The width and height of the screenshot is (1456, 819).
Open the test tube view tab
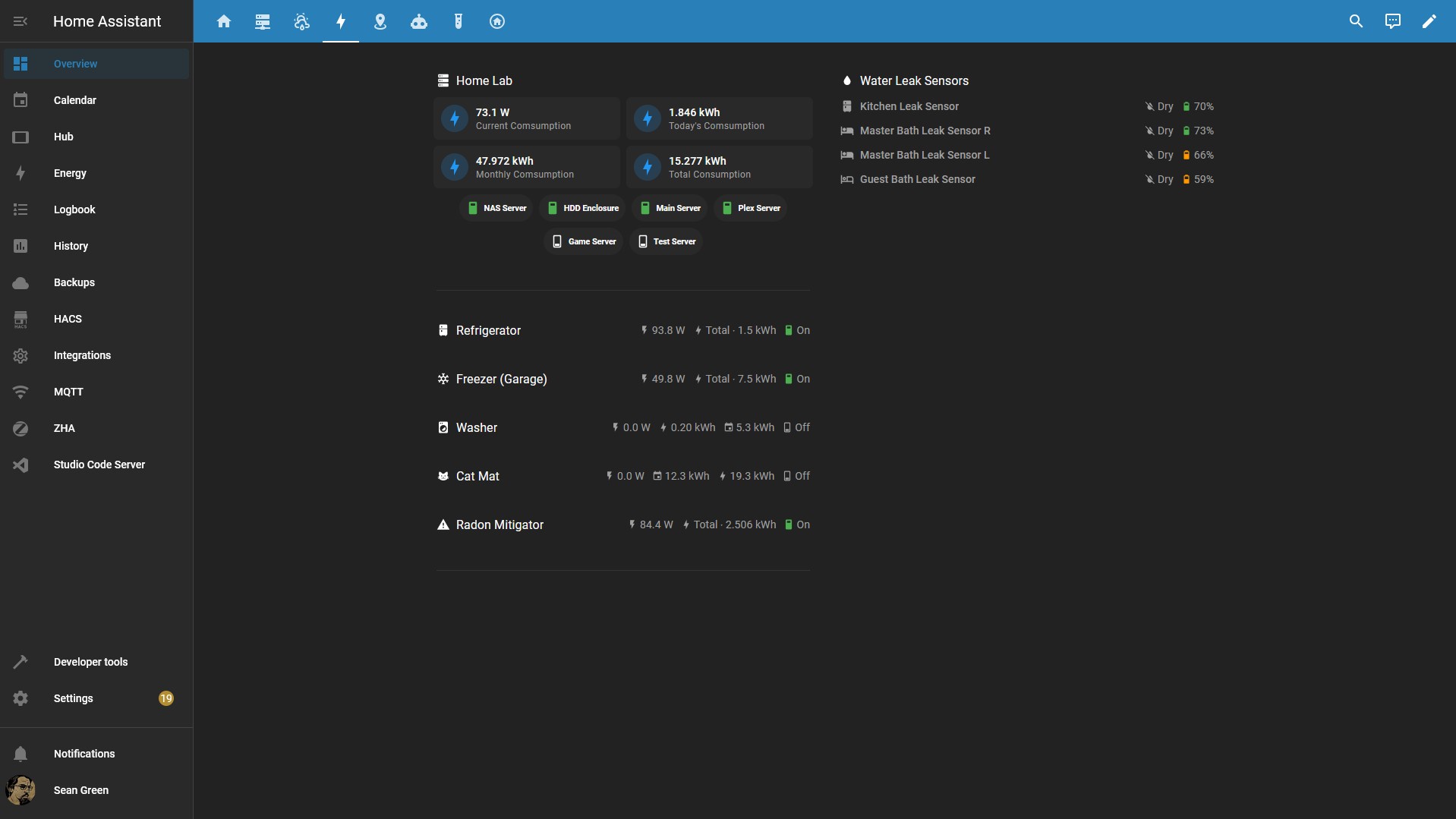458,21
